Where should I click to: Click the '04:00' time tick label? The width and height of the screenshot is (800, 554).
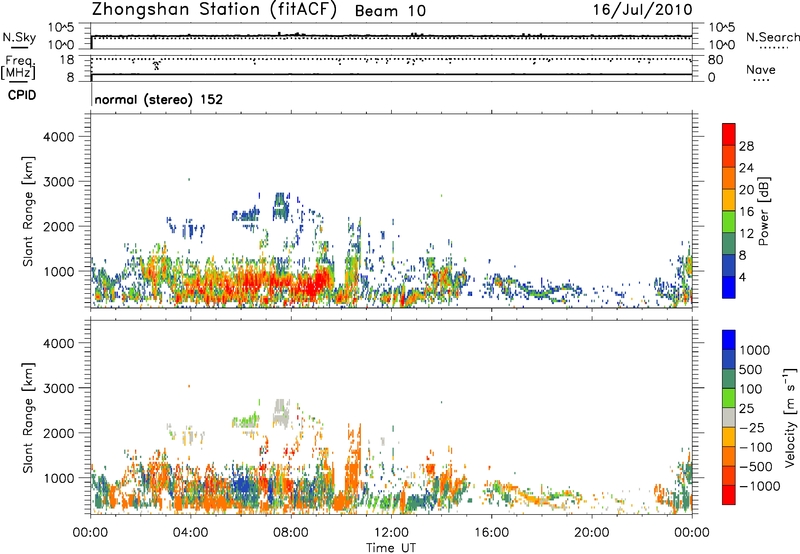(x=190, y=533)
